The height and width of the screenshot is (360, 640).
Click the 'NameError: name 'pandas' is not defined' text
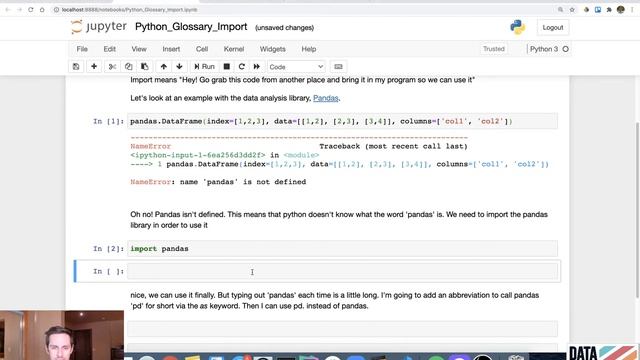[218, 182]
